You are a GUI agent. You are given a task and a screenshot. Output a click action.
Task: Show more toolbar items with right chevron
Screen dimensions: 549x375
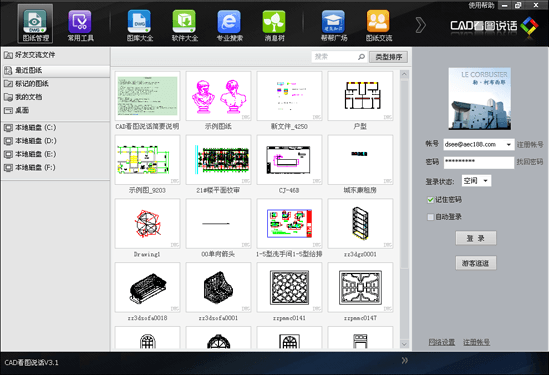click(x=421, y=25)
